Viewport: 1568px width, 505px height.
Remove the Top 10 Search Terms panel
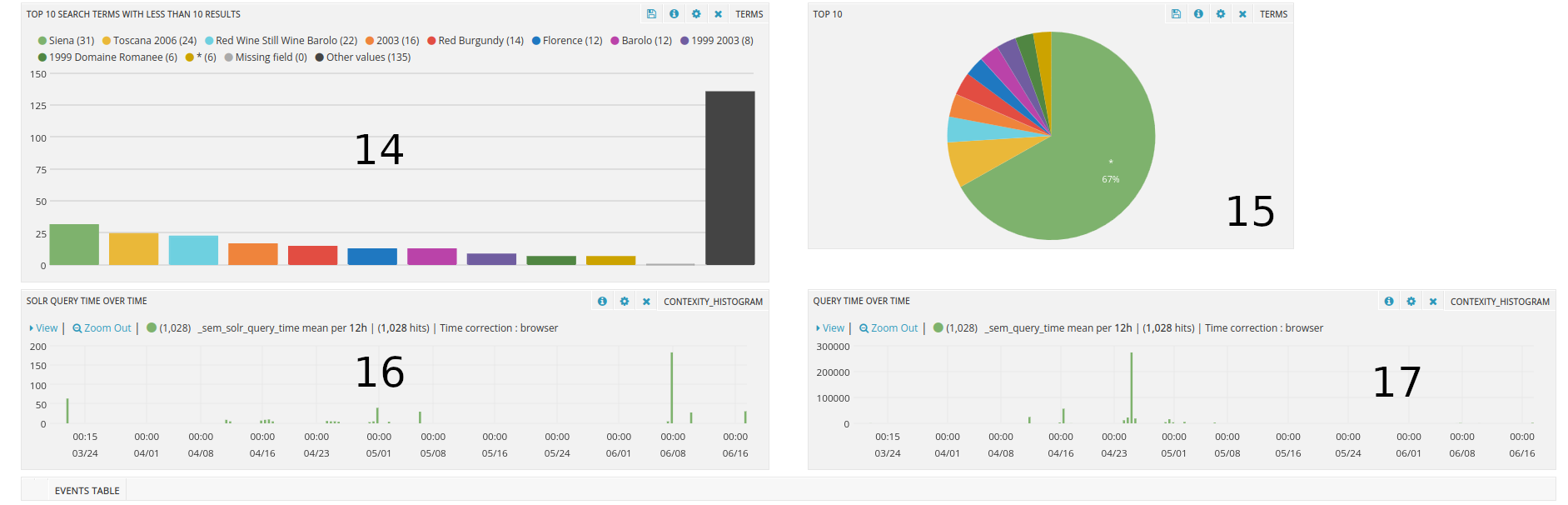click(718, 14)
